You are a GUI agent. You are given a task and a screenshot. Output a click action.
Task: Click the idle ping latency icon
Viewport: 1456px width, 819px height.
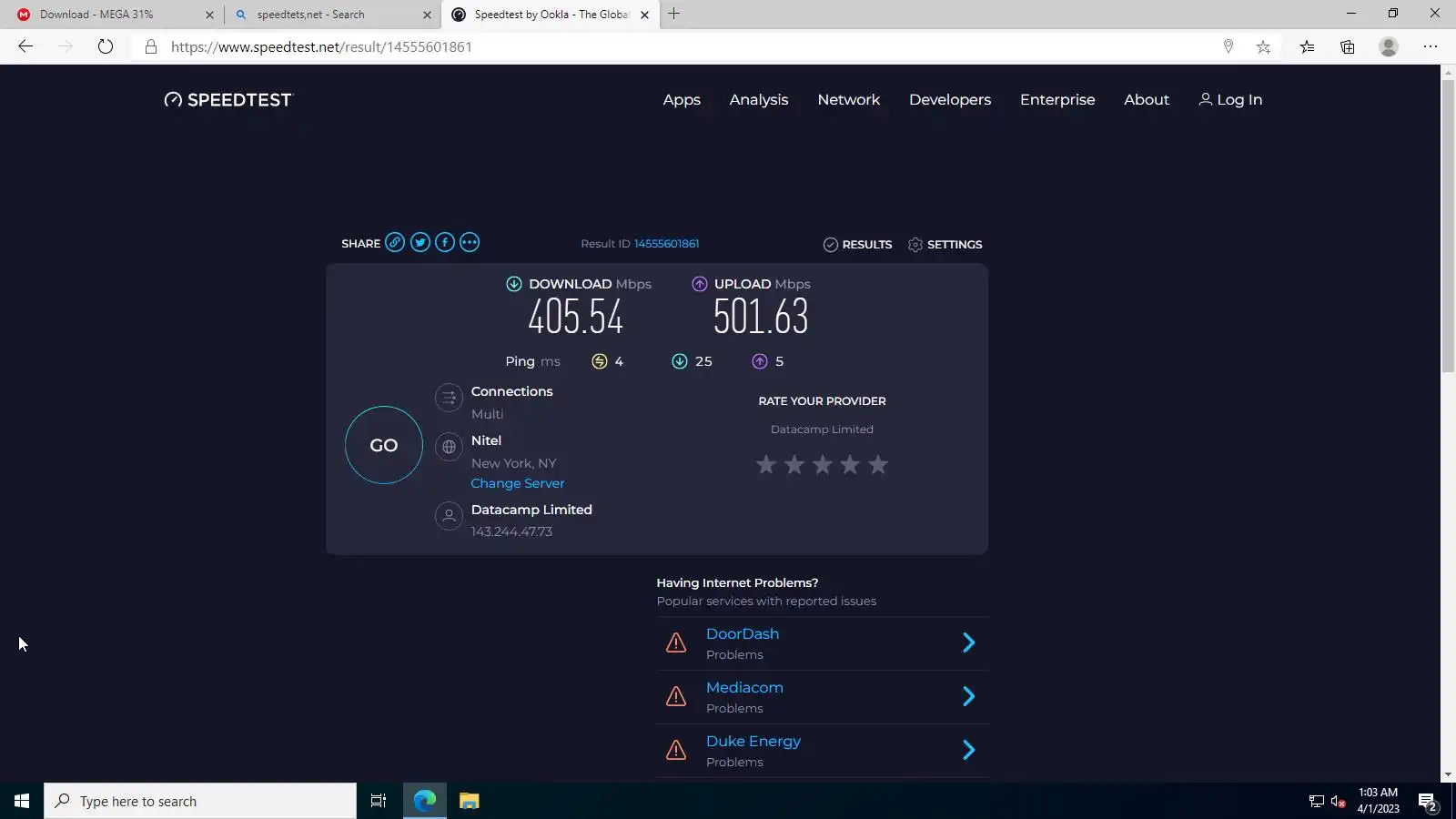[x=599, y=361]
